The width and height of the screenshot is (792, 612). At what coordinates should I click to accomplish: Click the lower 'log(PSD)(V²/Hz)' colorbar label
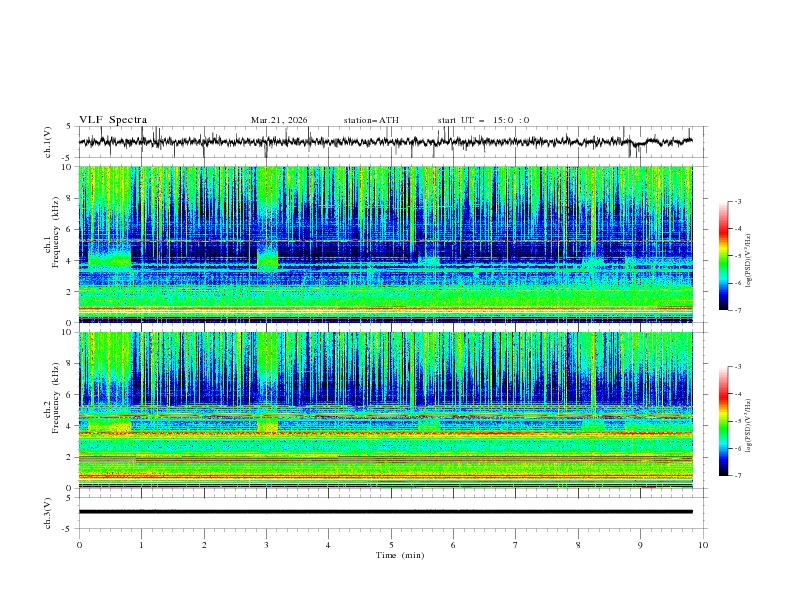click(748, 426)
